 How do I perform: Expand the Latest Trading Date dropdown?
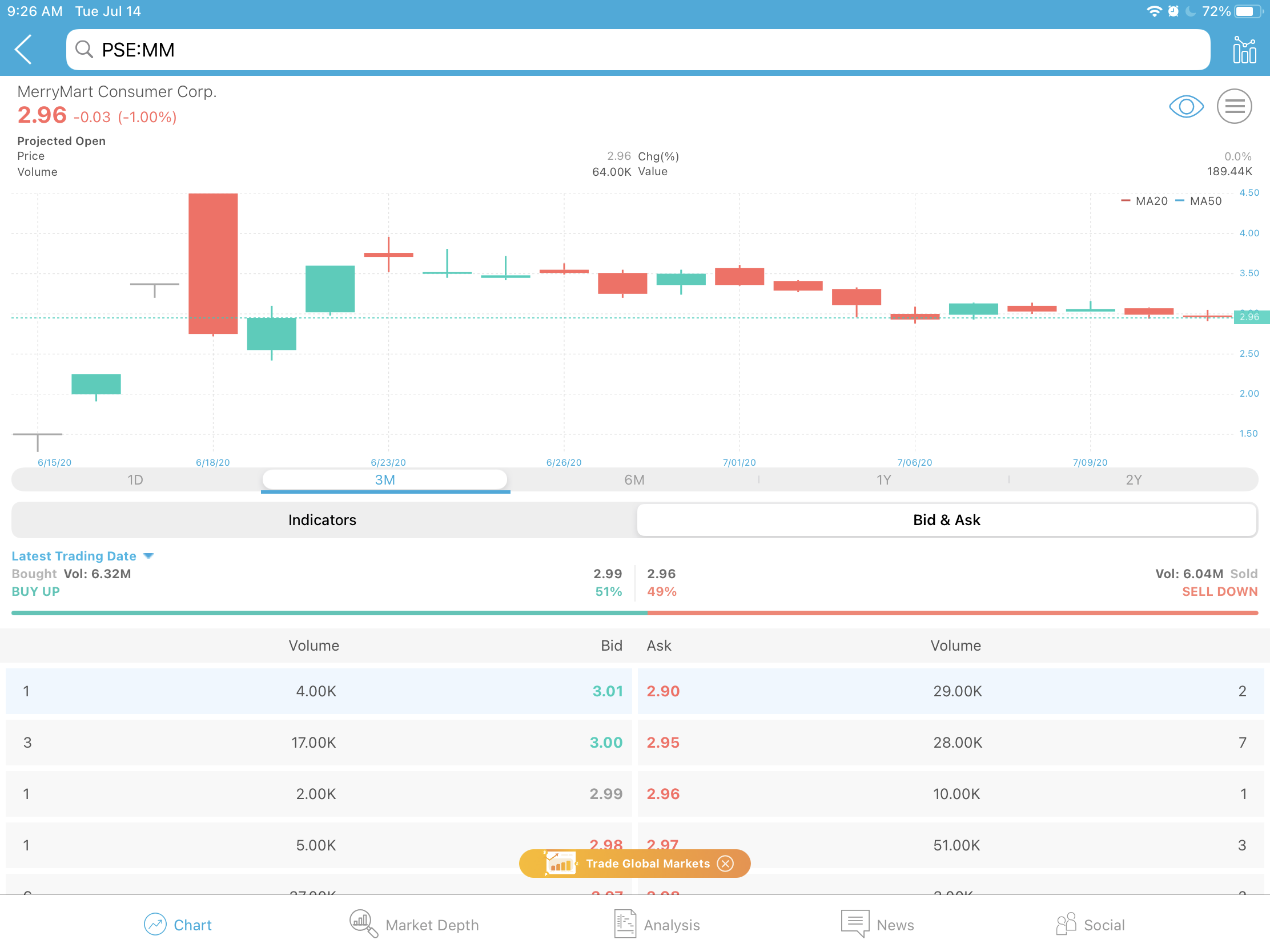(x=83, y=556)
